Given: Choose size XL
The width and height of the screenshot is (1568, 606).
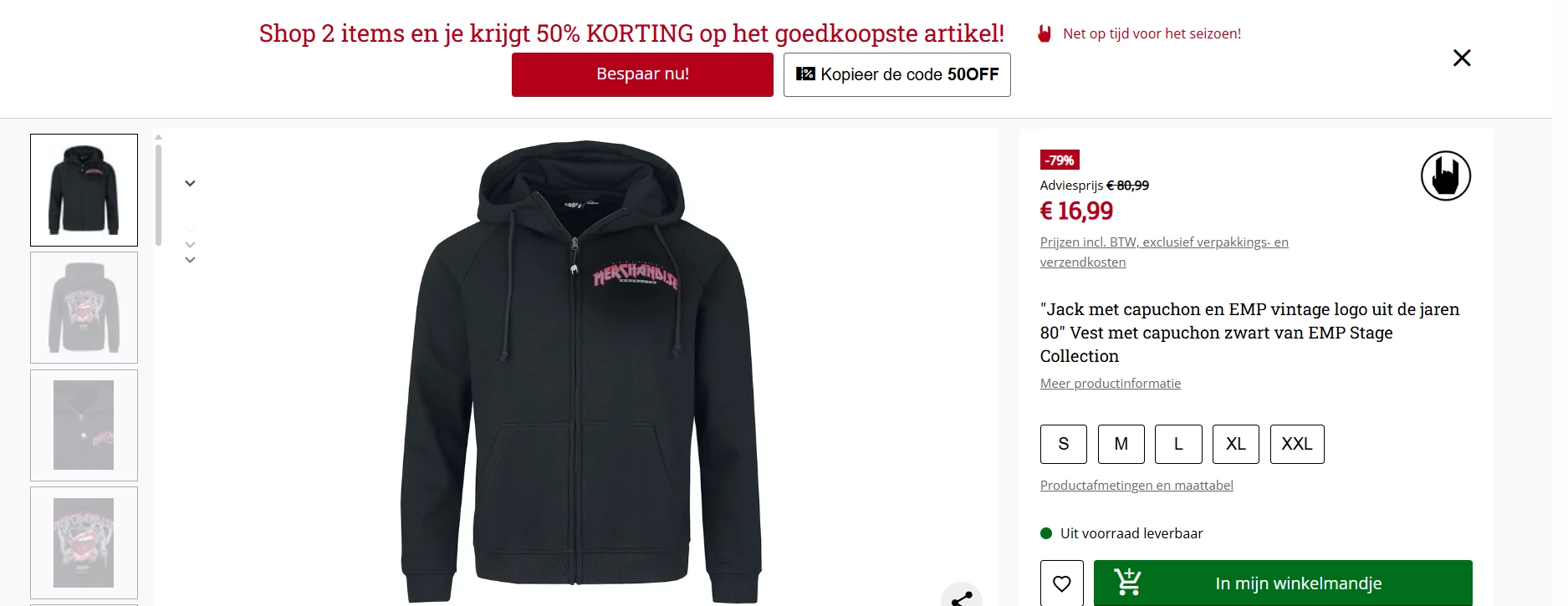Looking at the screenshot, I should click(1235, 444).
